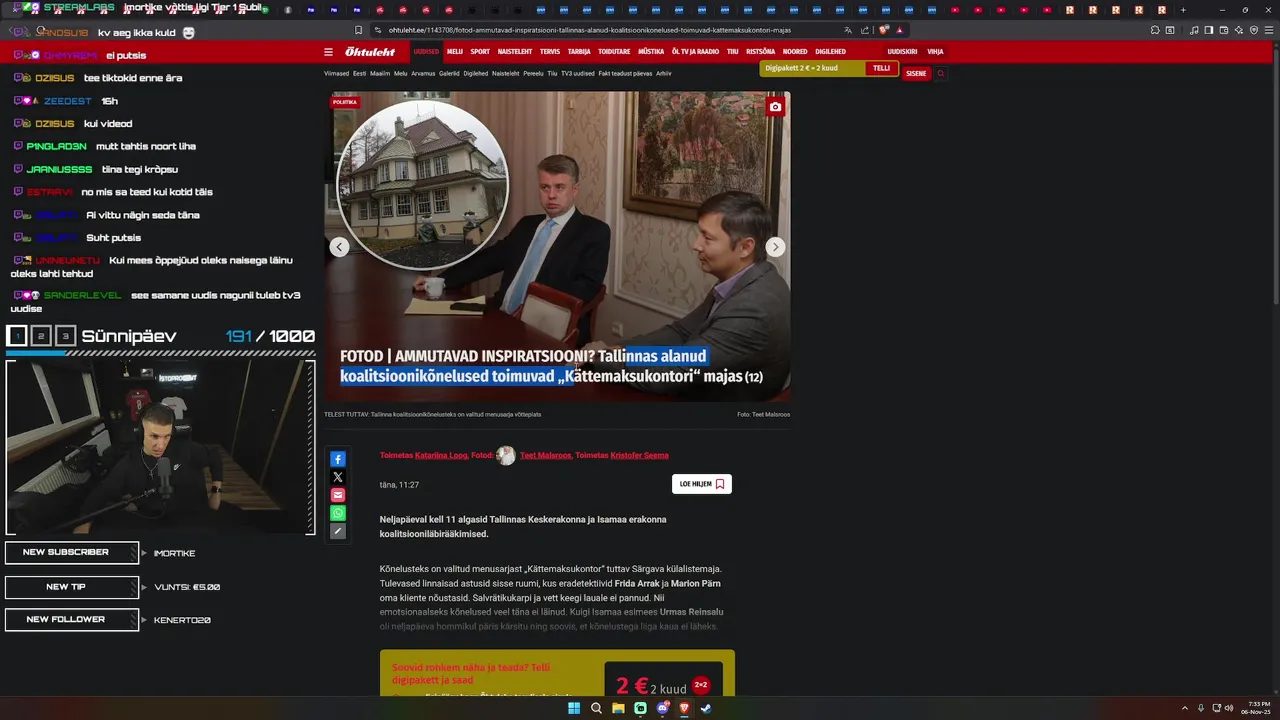Open Fakt teadust päevas link

[x=625, y=73]
